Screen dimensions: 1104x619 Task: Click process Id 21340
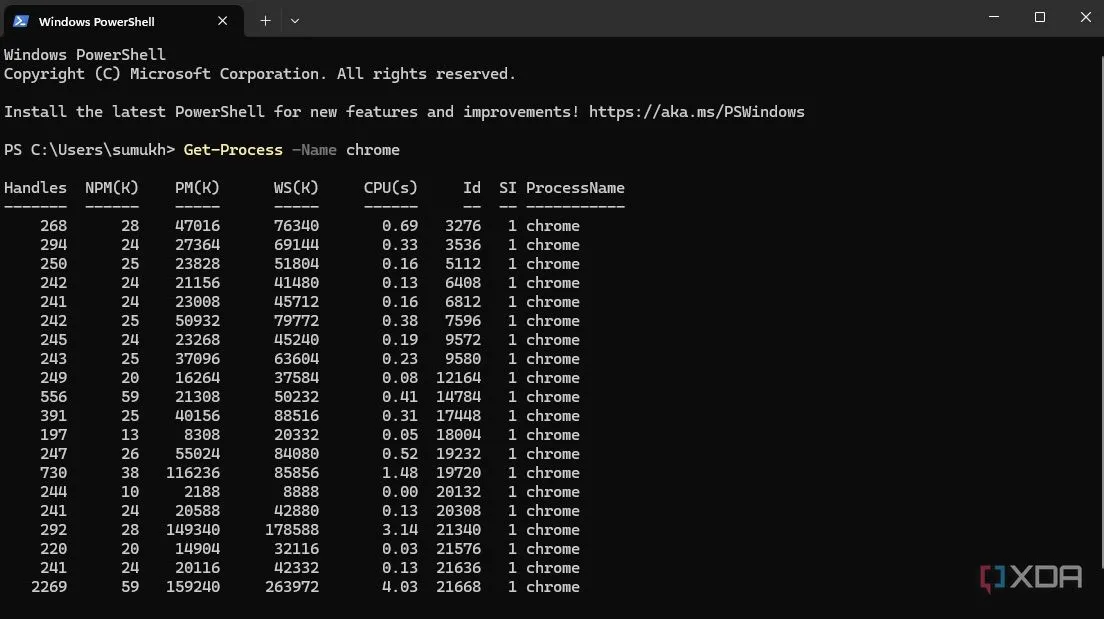point(458,530)
